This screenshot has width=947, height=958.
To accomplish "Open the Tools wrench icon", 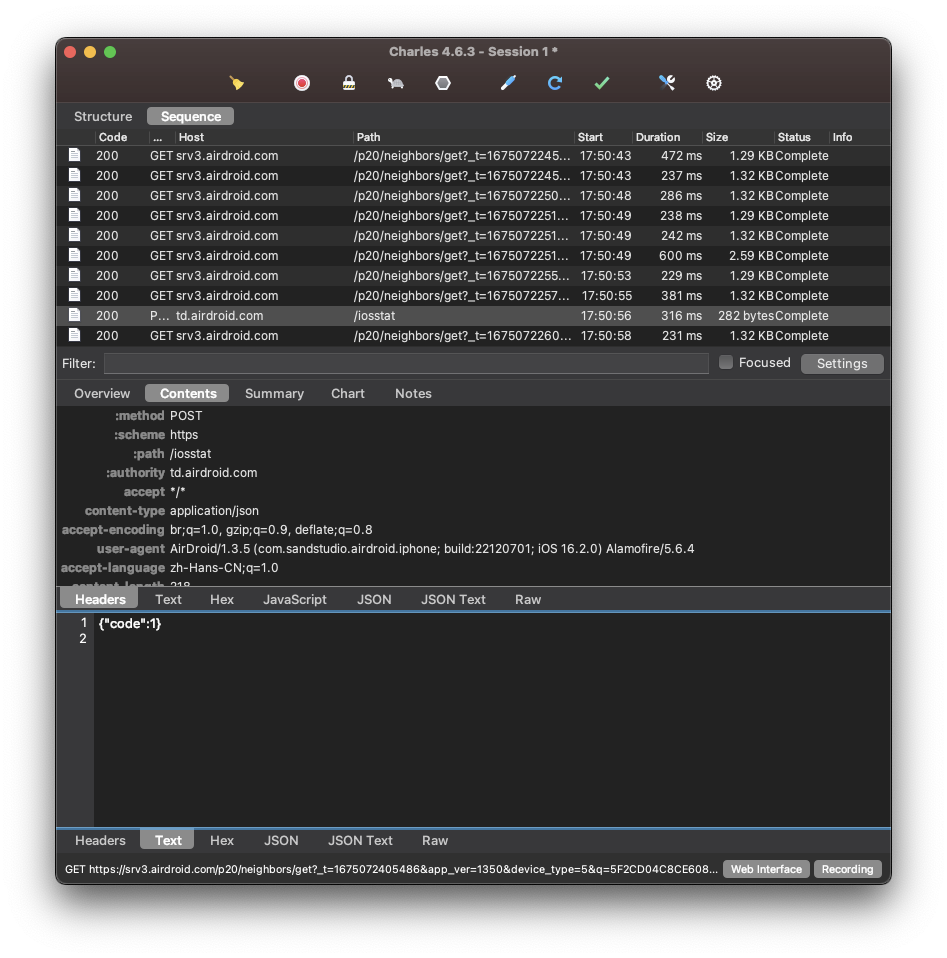I will click(667, 83).
